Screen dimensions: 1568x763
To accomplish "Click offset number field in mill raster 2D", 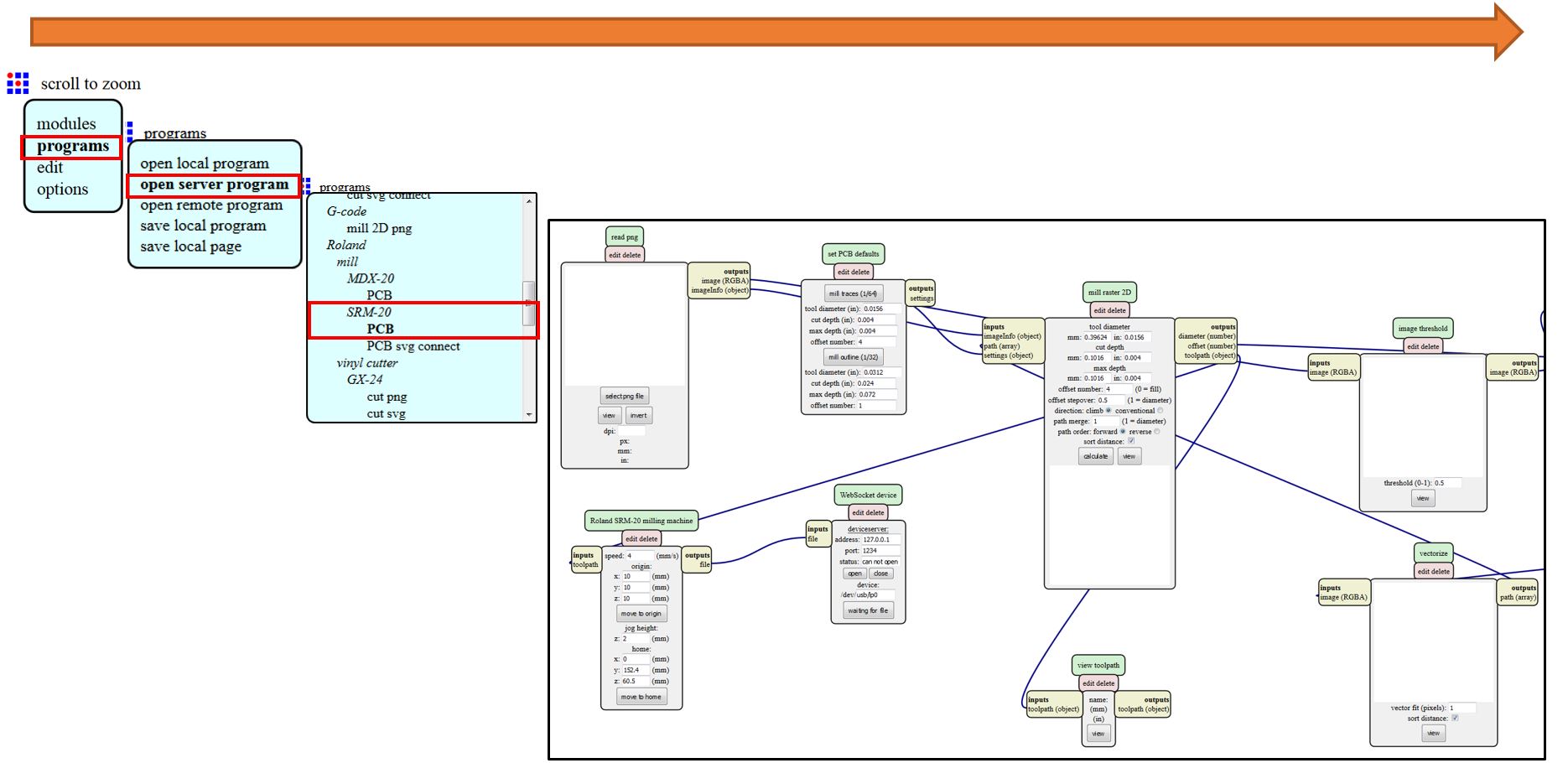I will 1118,389.
